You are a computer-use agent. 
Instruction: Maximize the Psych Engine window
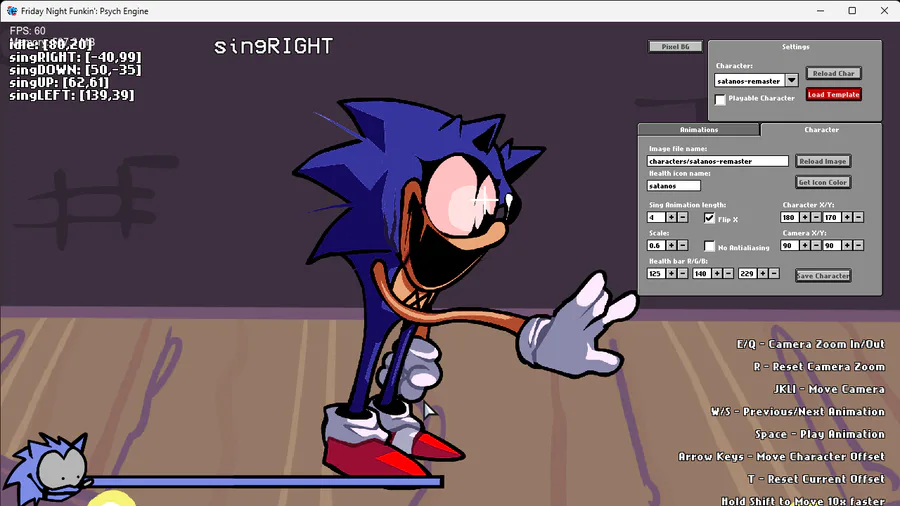coord(852,11)
